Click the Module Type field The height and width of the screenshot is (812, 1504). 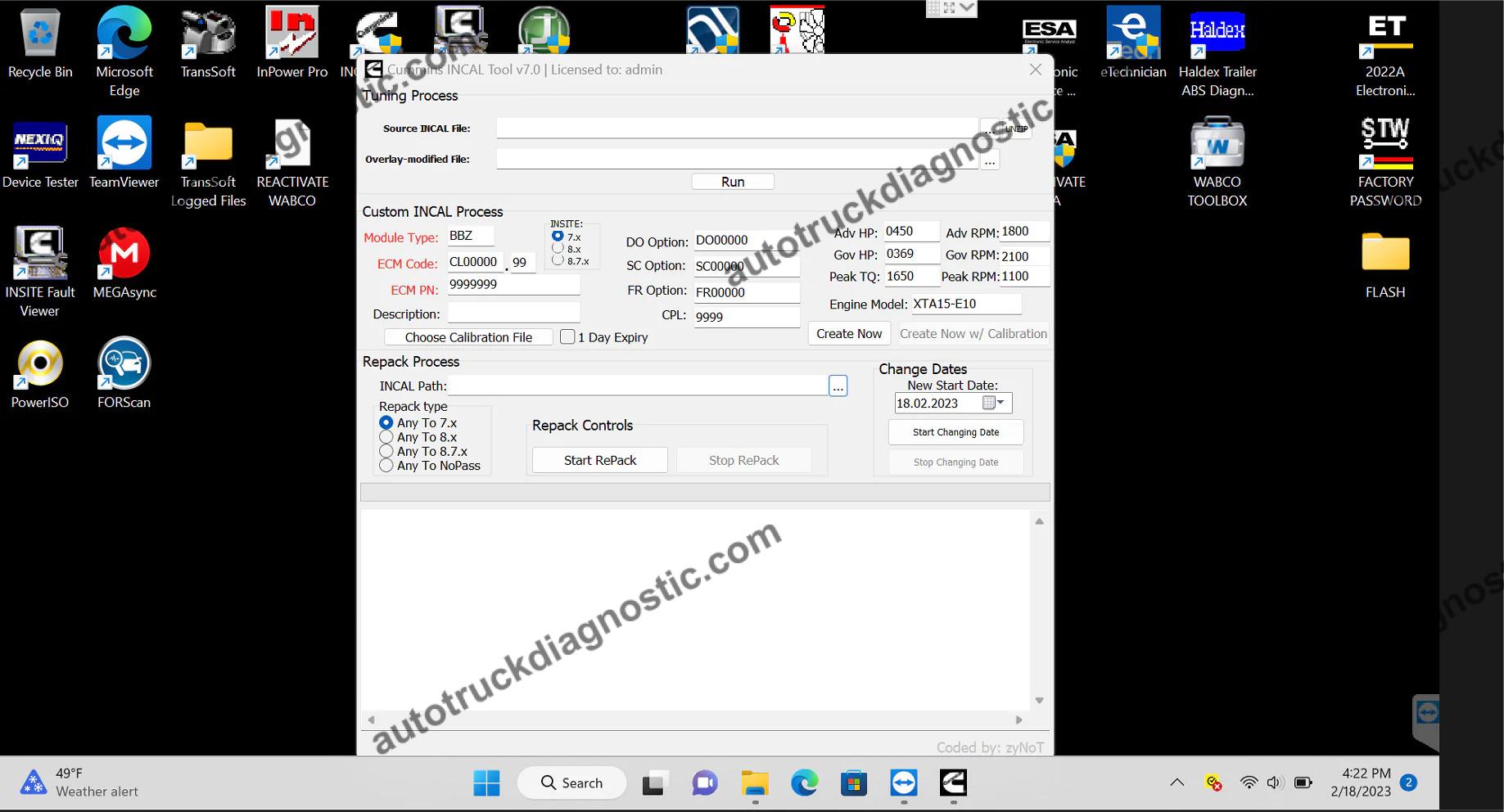pyautogui.click(x=471, y=236)
